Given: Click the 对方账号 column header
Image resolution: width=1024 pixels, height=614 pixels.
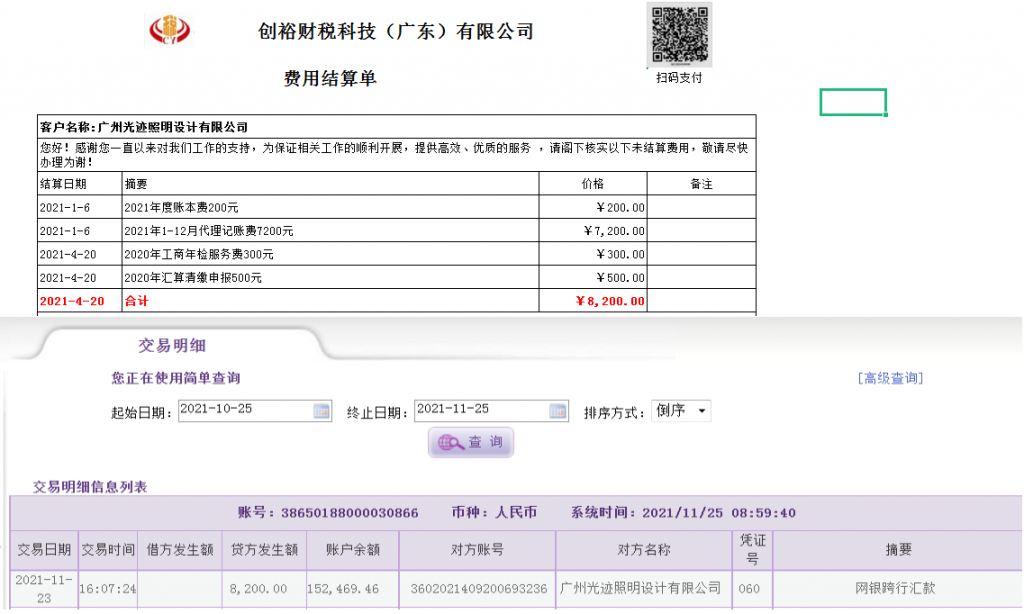Looking at the screenshot, I should [x=477, y=550].
